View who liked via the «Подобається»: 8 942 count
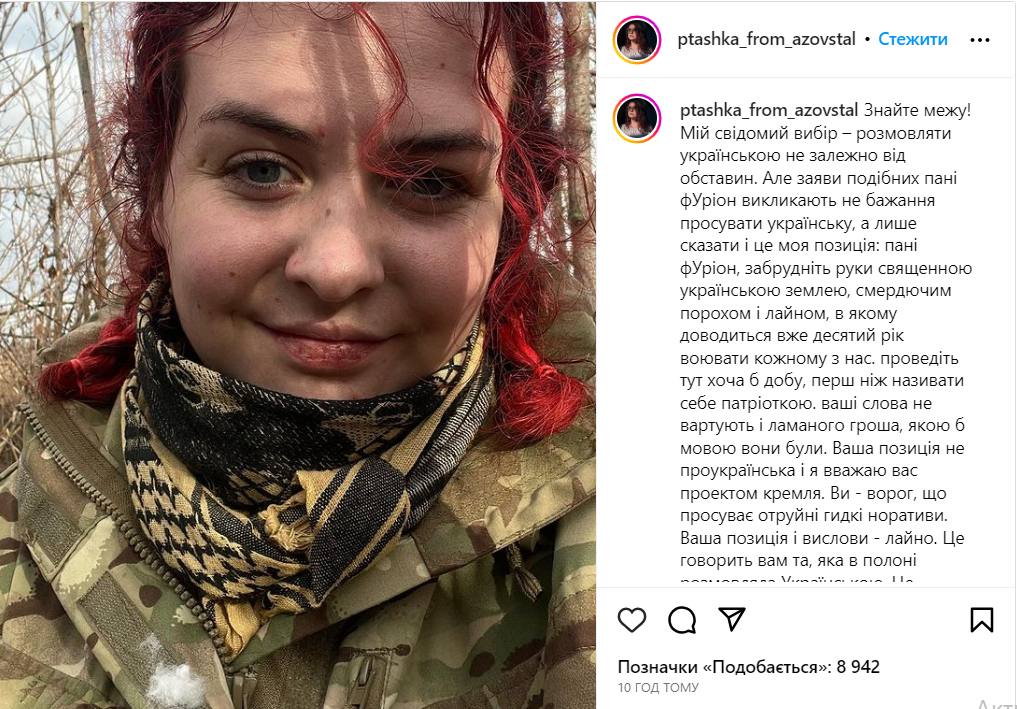The image size is (1017, 709). 748,667
